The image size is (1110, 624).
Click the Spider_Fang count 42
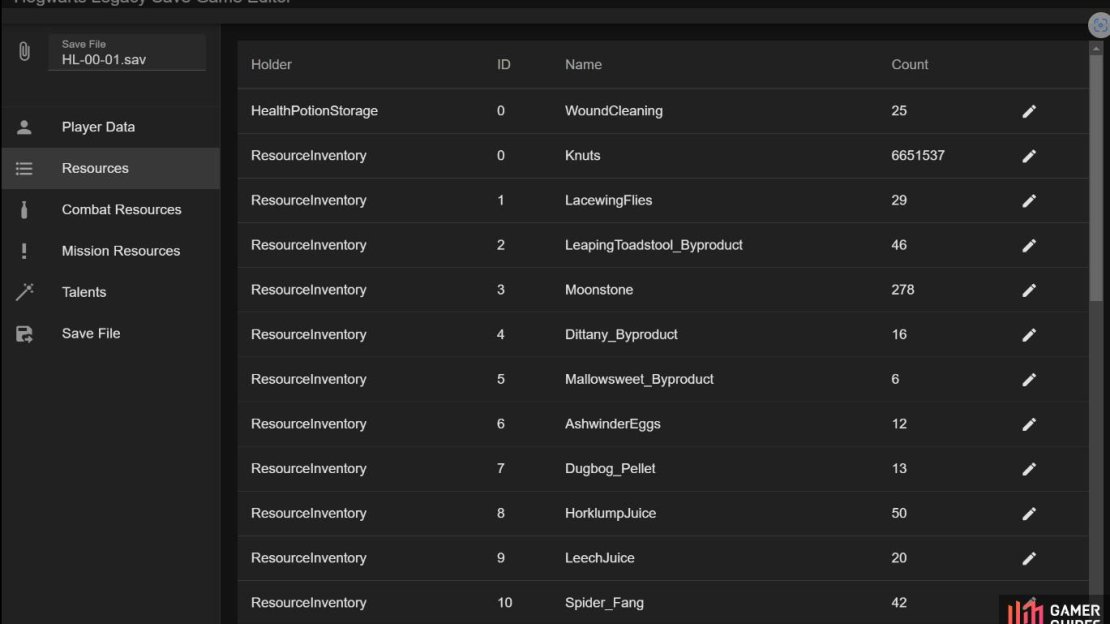899,603
